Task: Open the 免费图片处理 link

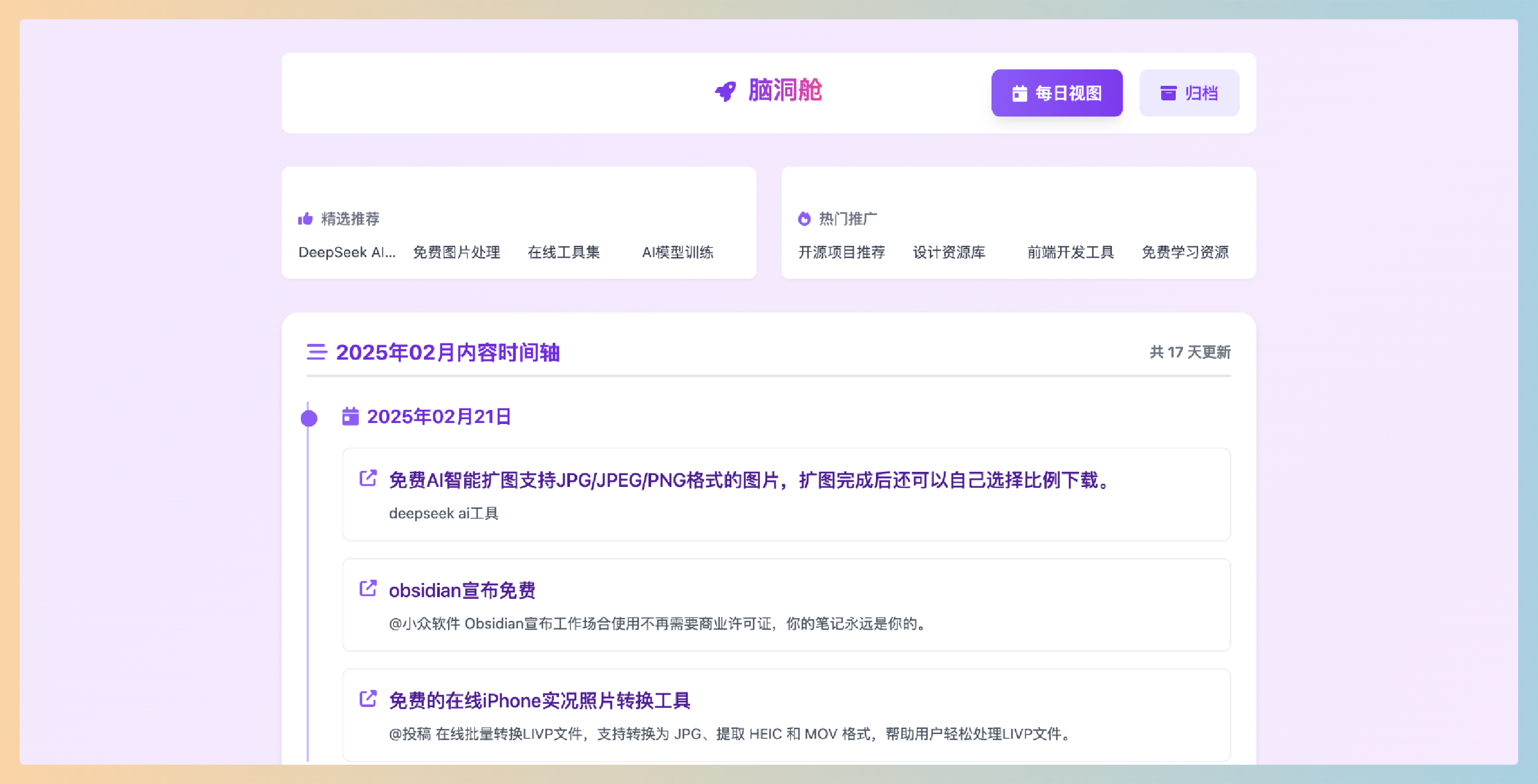Action: [x=457, y=252]
